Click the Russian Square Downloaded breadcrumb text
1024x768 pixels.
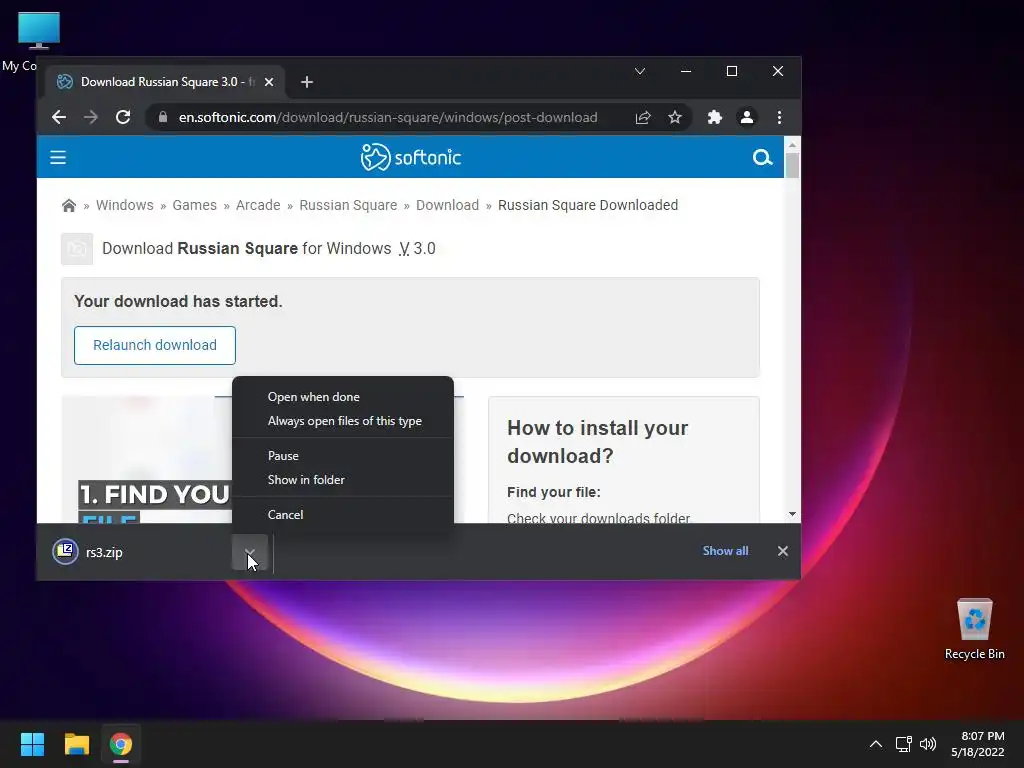(588, 205)
